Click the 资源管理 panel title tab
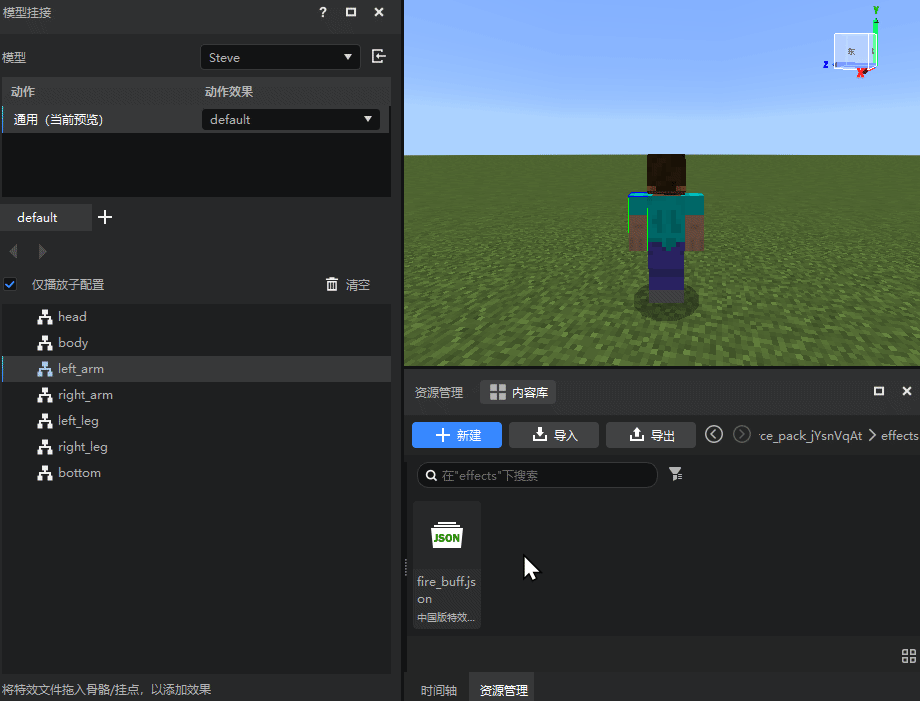920x701 pixels. (439, 392)
